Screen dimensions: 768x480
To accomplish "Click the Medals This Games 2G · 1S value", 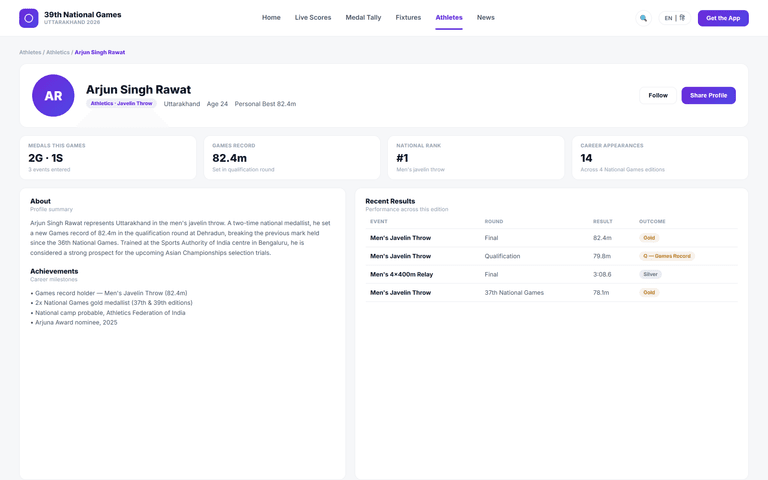I will pos(46,158).
